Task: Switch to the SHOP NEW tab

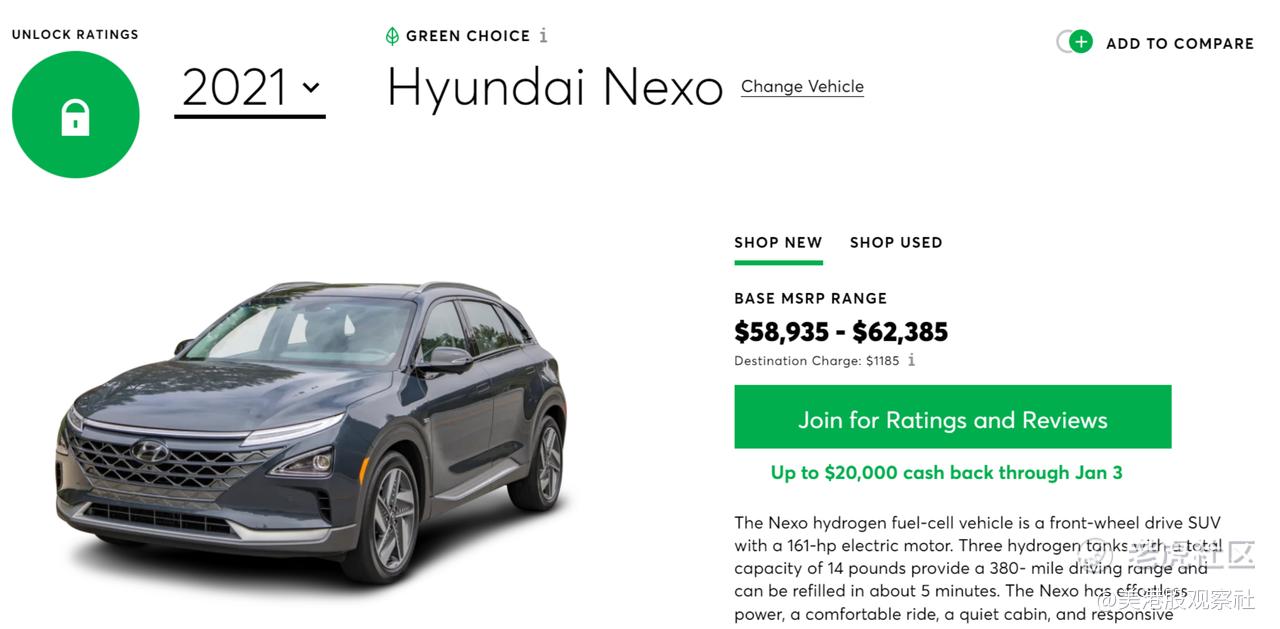Action: (778, 243)
